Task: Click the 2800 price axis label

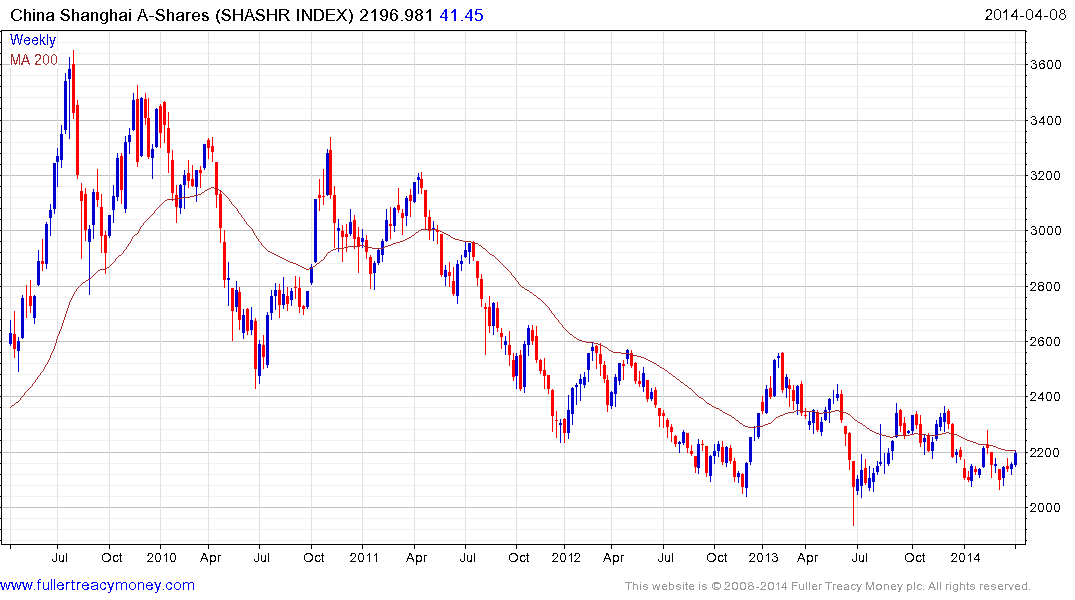Action: (1046, 287)
